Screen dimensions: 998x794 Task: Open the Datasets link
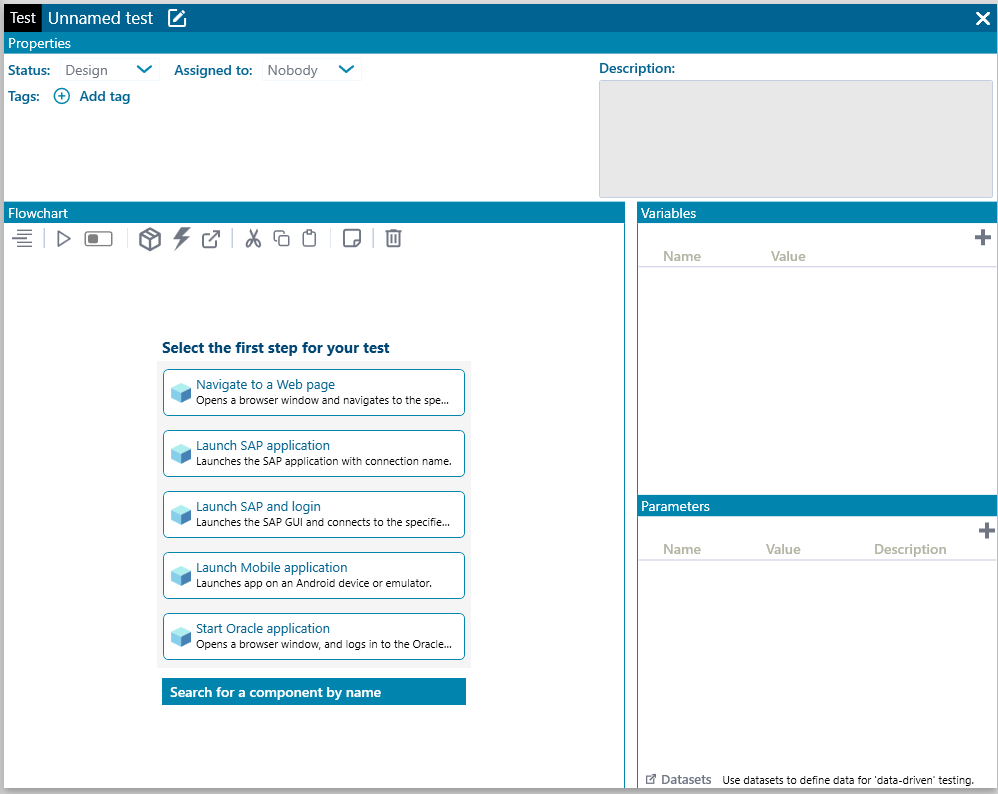[686, 779]
